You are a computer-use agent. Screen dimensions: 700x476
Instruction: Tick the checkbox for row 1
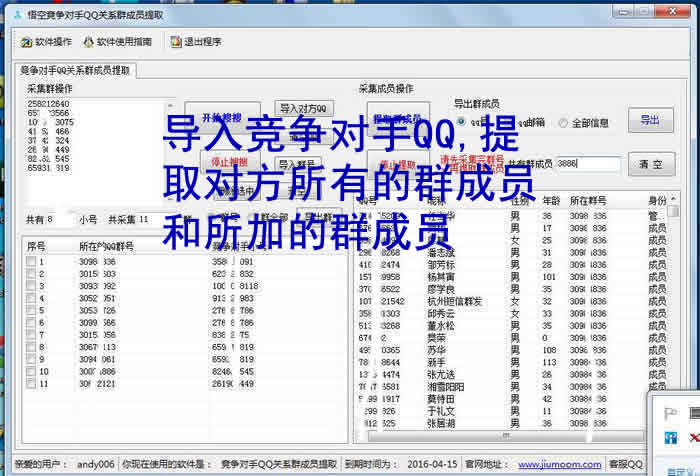[31, 262]
